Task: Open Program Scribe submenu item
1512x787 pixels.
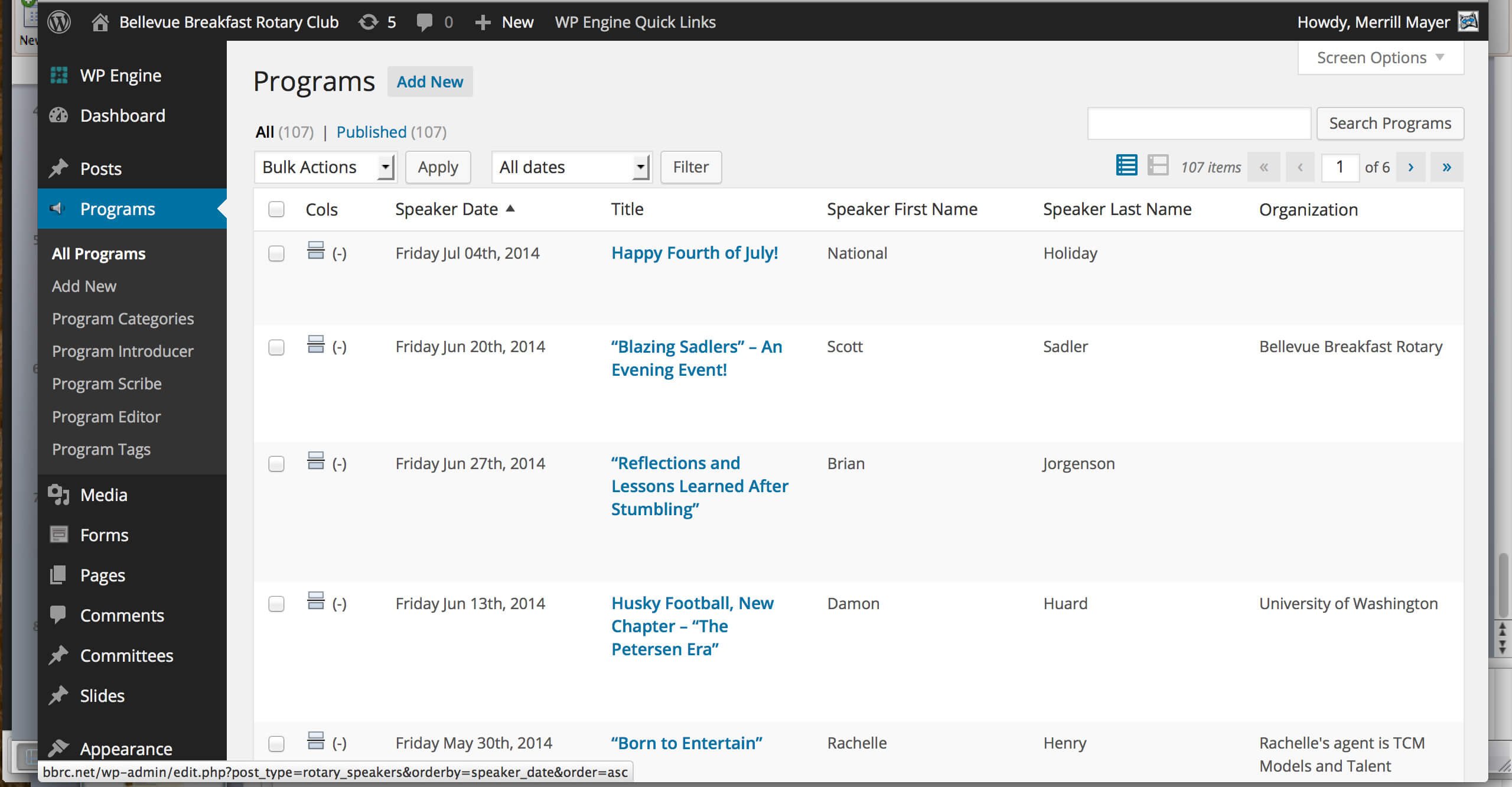Action: click(107, 384)
